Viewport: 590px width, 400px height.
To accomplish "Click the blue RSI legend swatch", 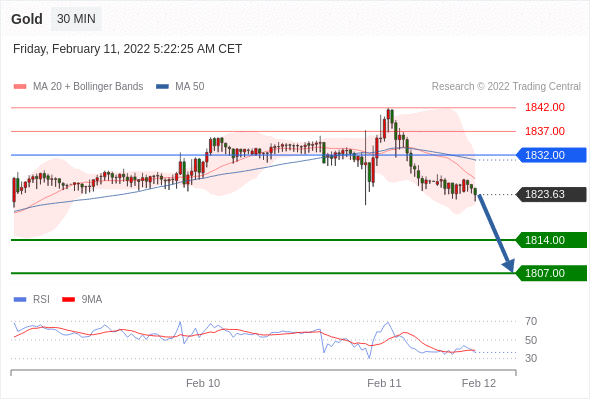I will pos(20,300).
